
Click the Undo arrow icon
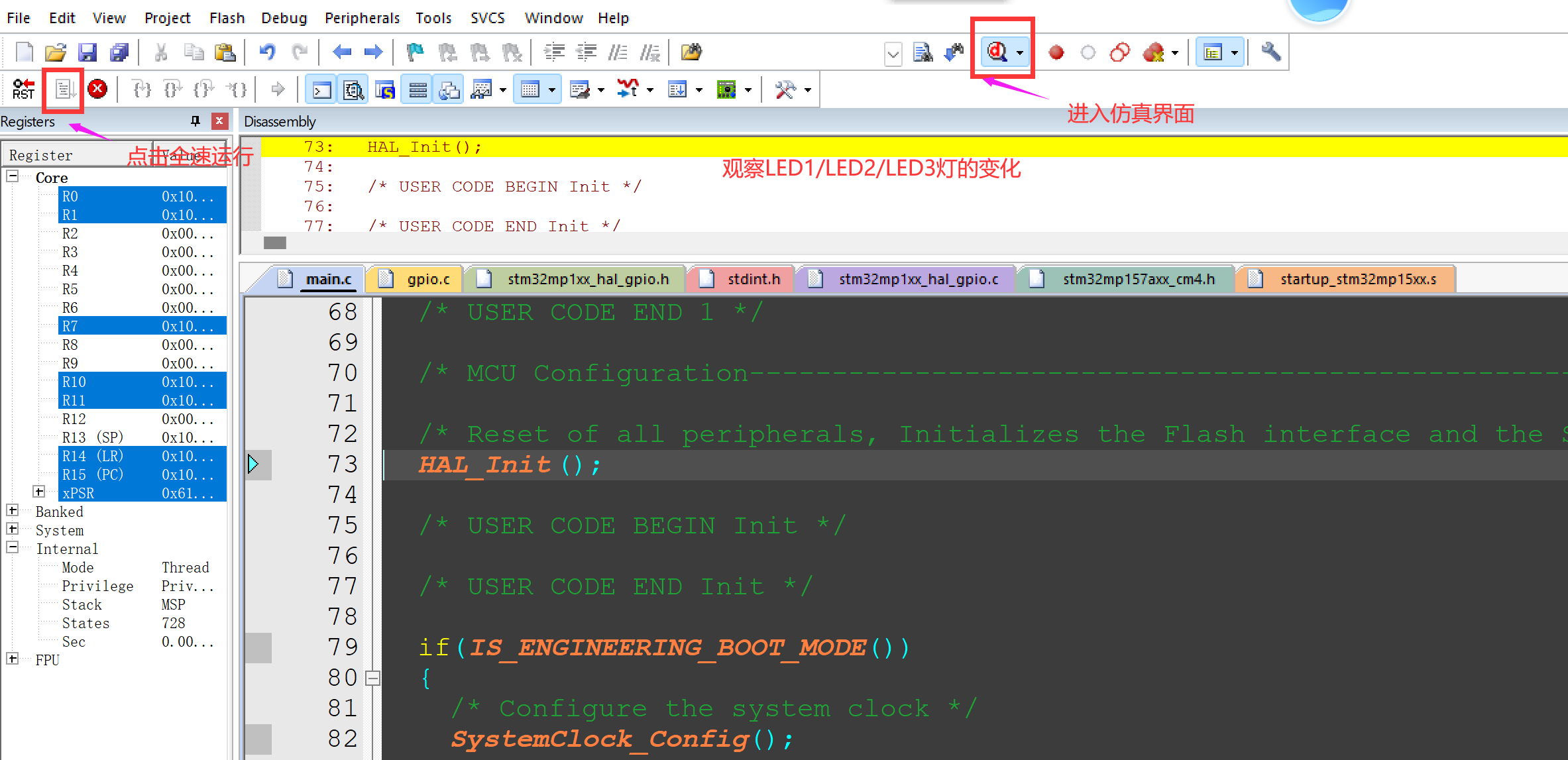click(x=267, y=52)
